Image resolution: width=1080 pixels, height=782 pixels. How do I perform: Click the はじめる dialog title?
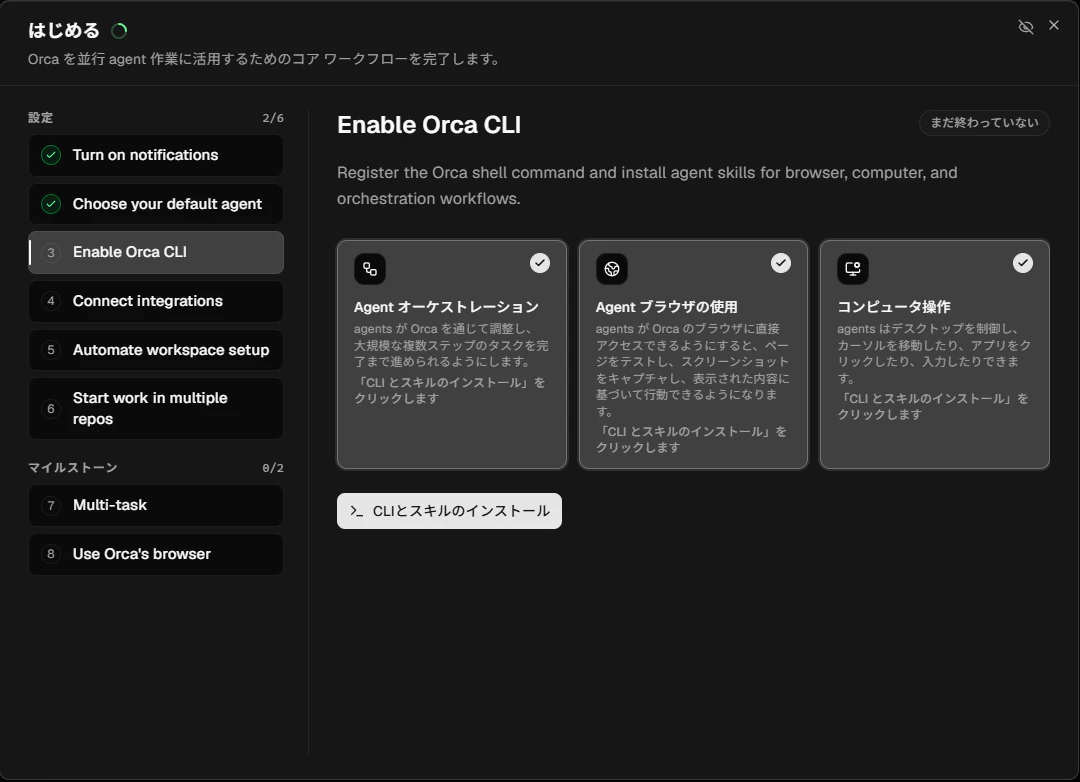pos(63,30)
